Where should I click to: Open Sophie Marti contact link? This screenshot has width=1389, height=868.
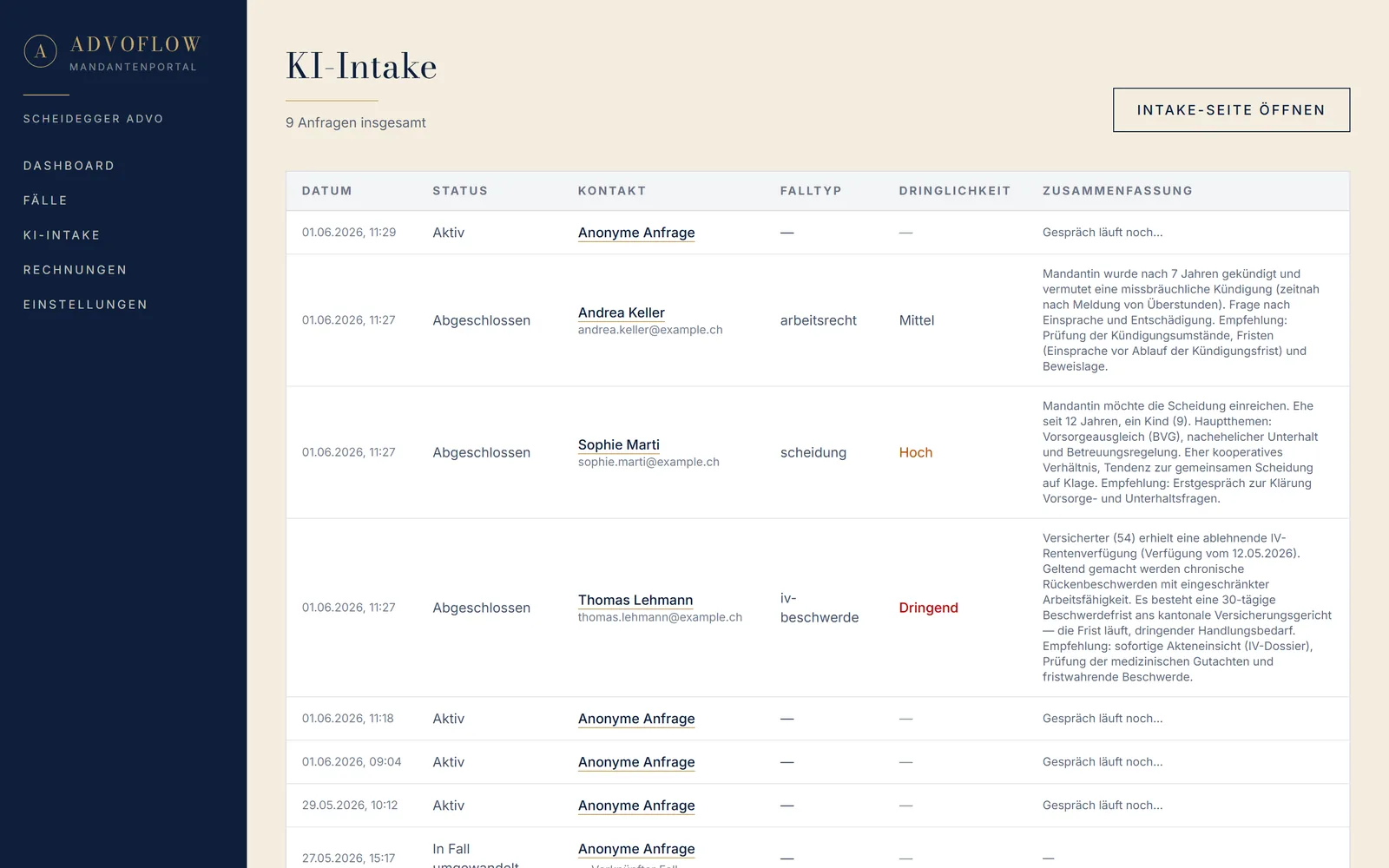pyautogui.click(x=619, y=444)
